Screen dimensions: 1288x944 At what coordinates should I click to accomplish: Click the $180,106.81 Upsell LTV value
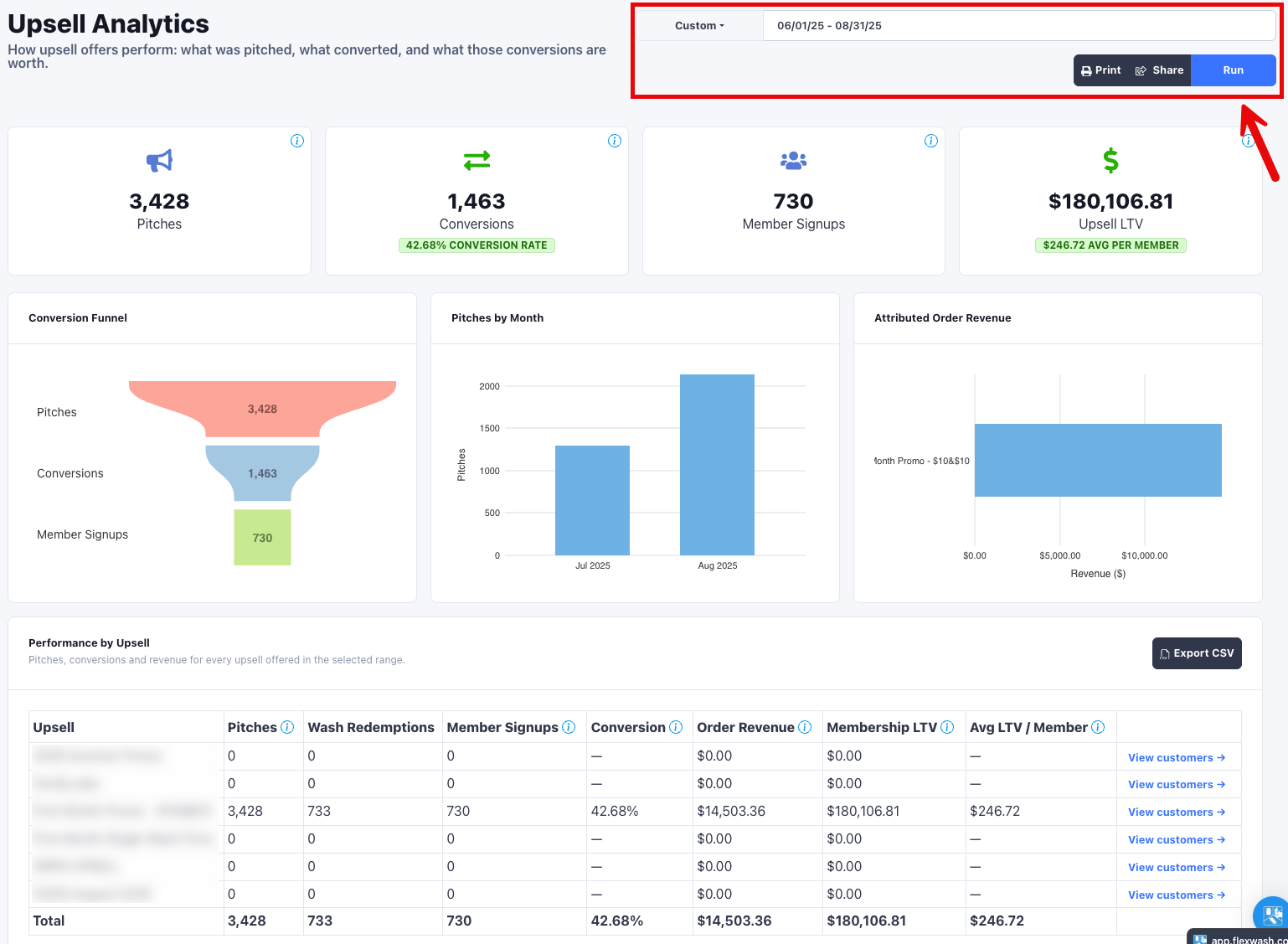(x=1110, y=201)
